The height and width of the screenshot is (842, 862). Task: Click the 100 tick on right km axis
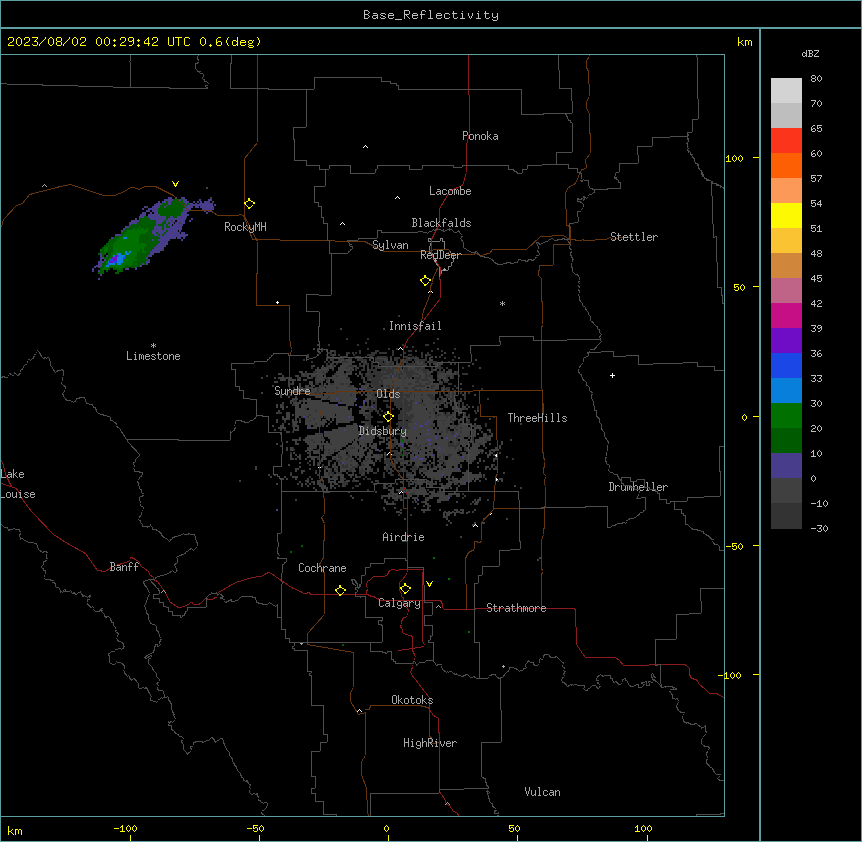pyautogui.click(x=734, y=158)
